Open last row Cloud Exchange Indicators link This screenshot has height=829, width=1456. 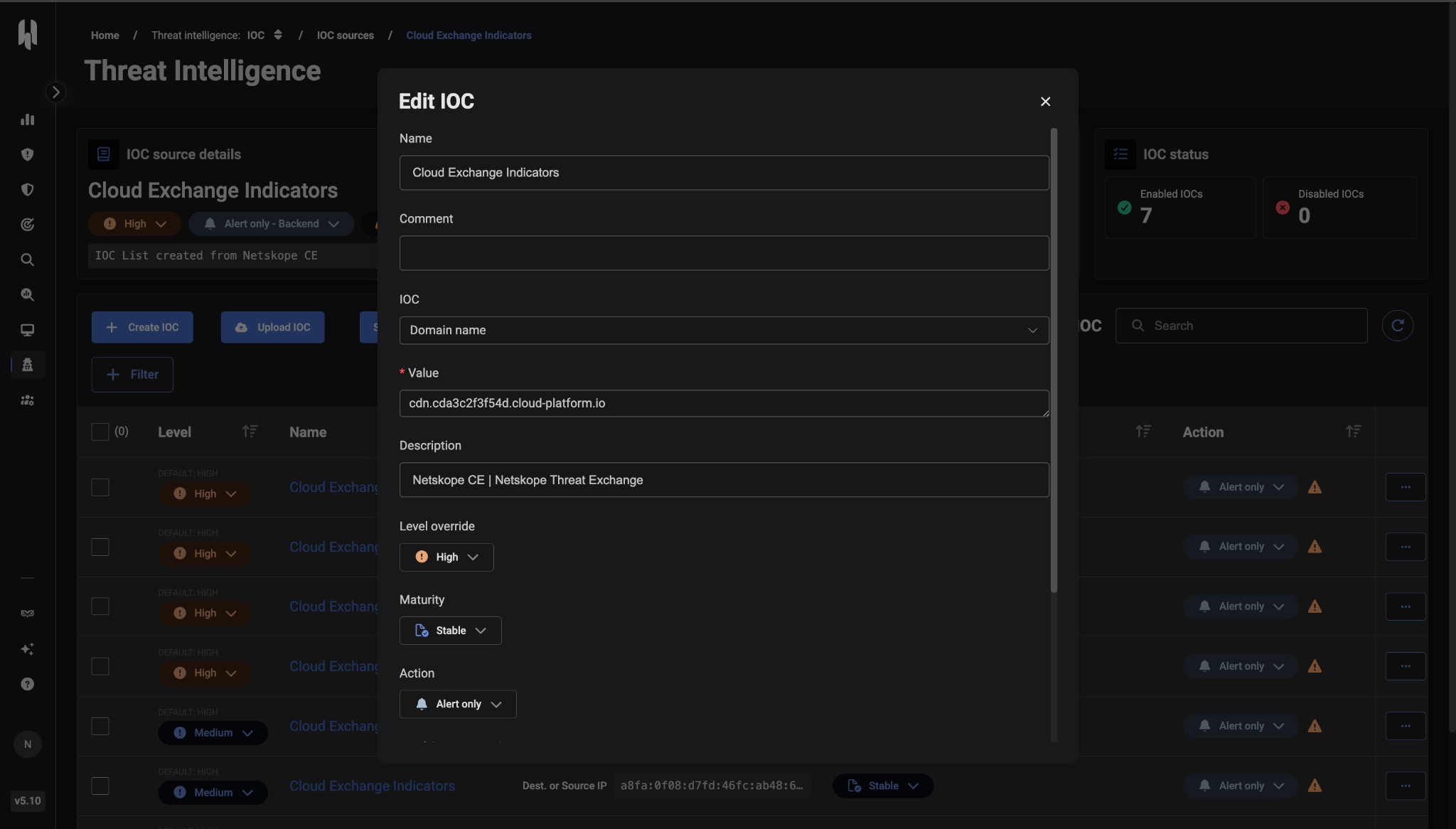[372, 786]
